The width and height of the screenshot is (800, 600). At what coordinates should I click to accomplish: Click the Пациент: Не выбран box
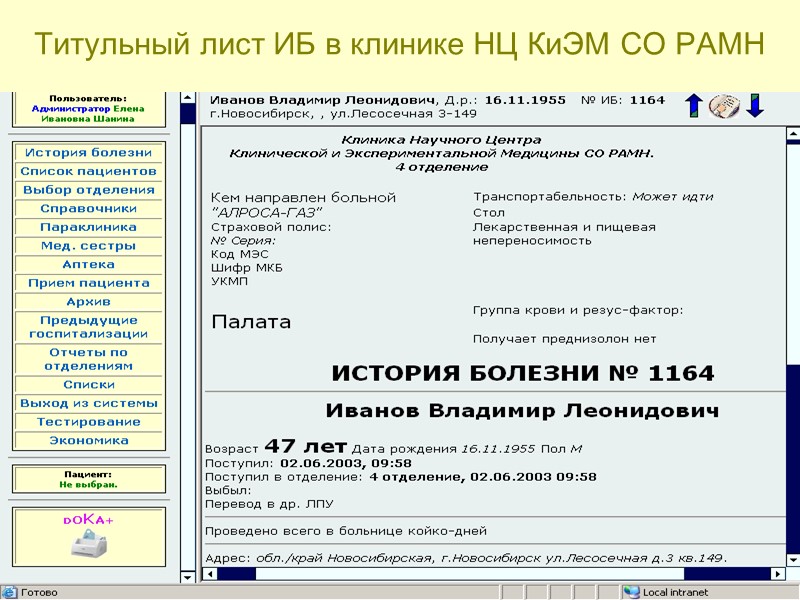pos(89,479)
